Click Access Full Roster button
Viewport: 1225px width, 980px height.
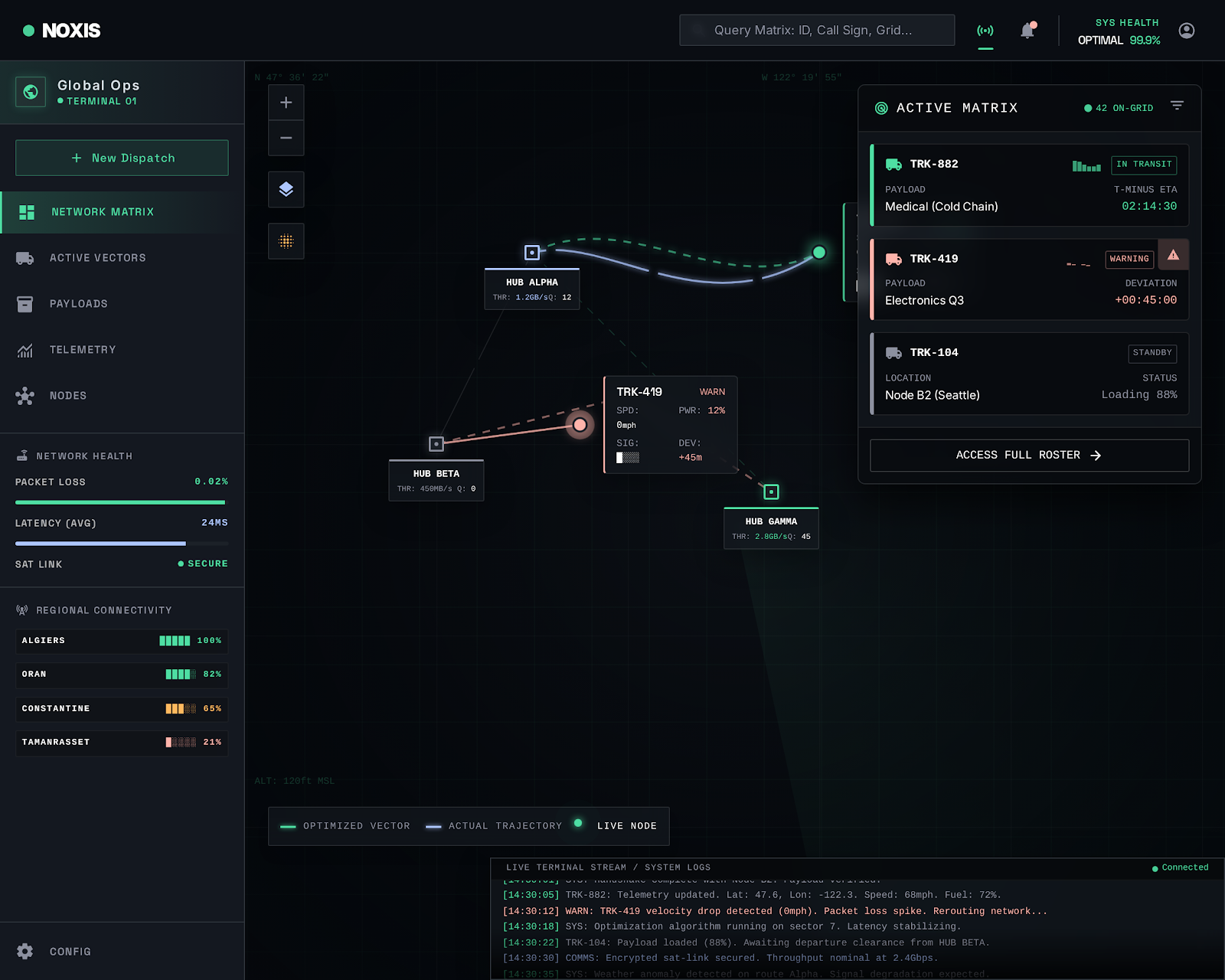(x=1029, y=456)
